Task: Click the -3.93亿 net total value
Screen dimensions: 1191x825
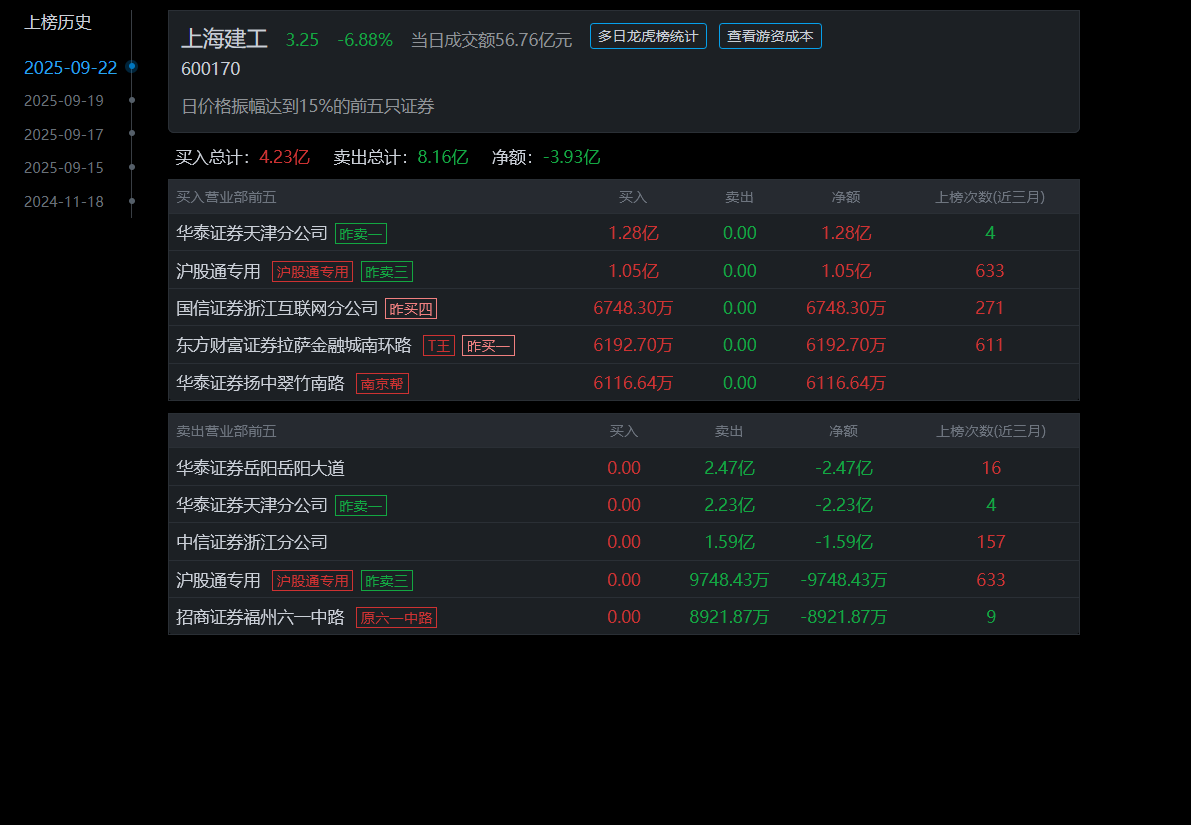Action: [x=571, y=157]
